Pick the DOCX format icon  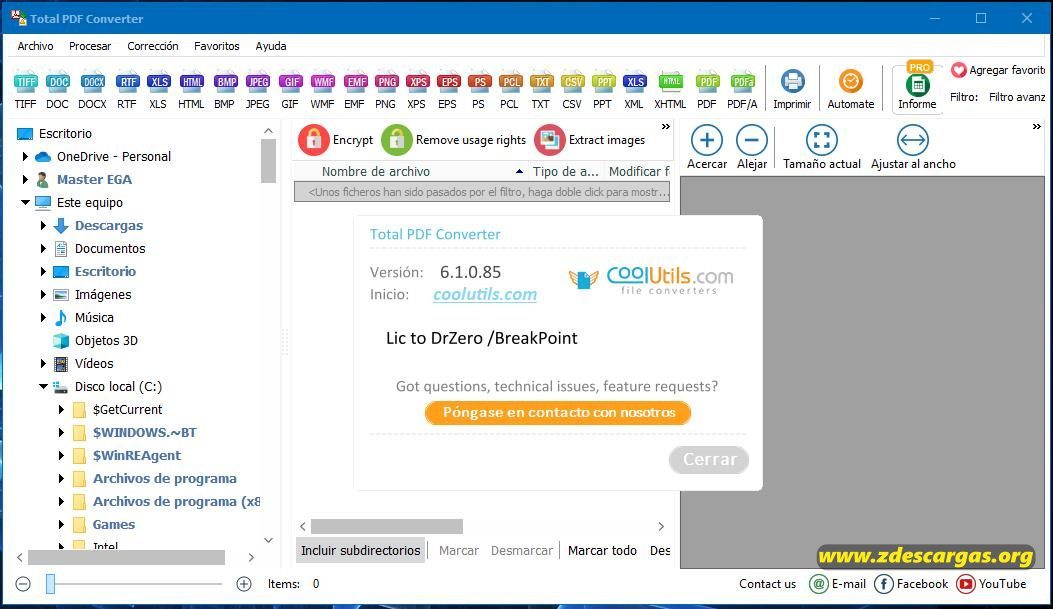[93, 89]
